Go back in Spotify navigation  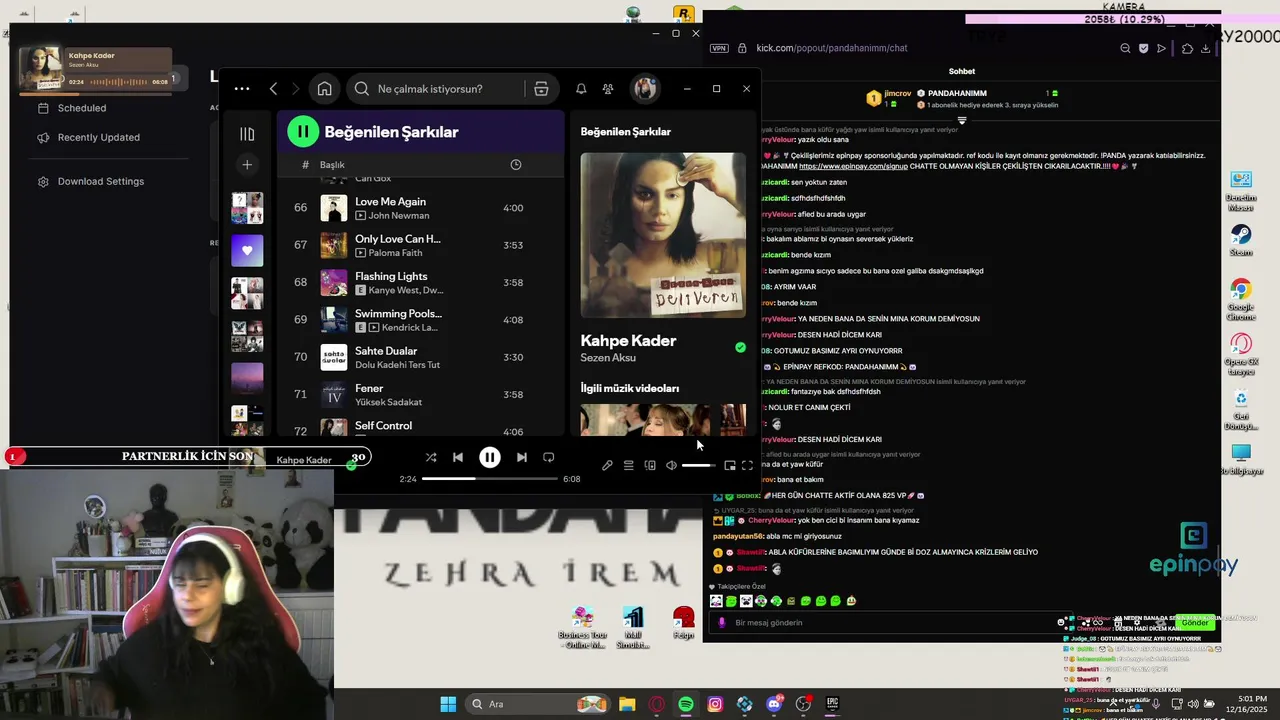273,89
